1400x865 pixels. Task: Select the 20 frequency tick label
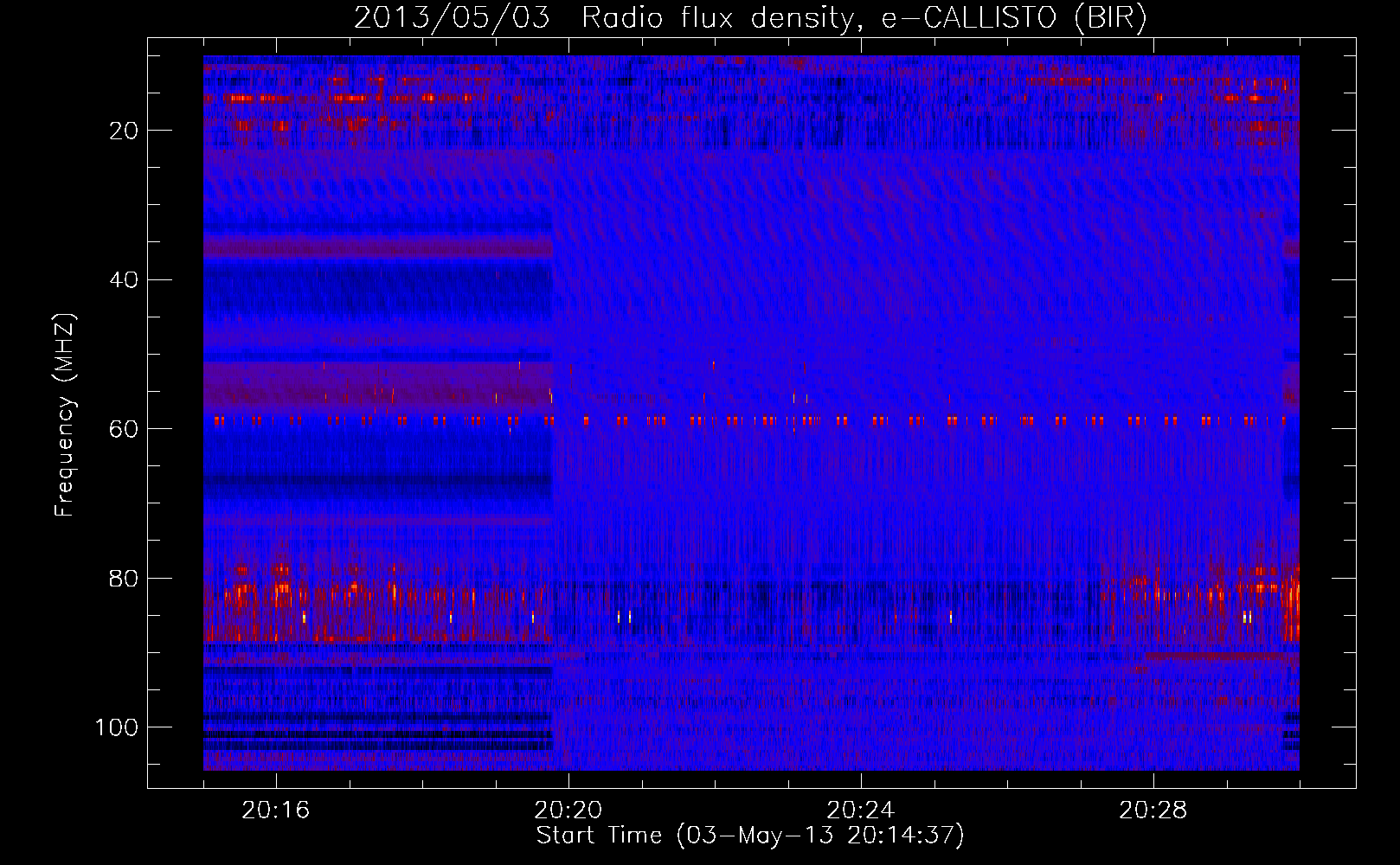coord(124,131)
